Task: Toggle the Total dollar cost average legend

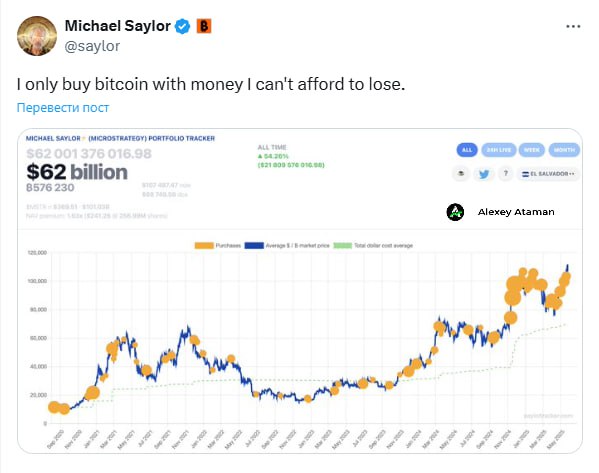Action: 373,245
